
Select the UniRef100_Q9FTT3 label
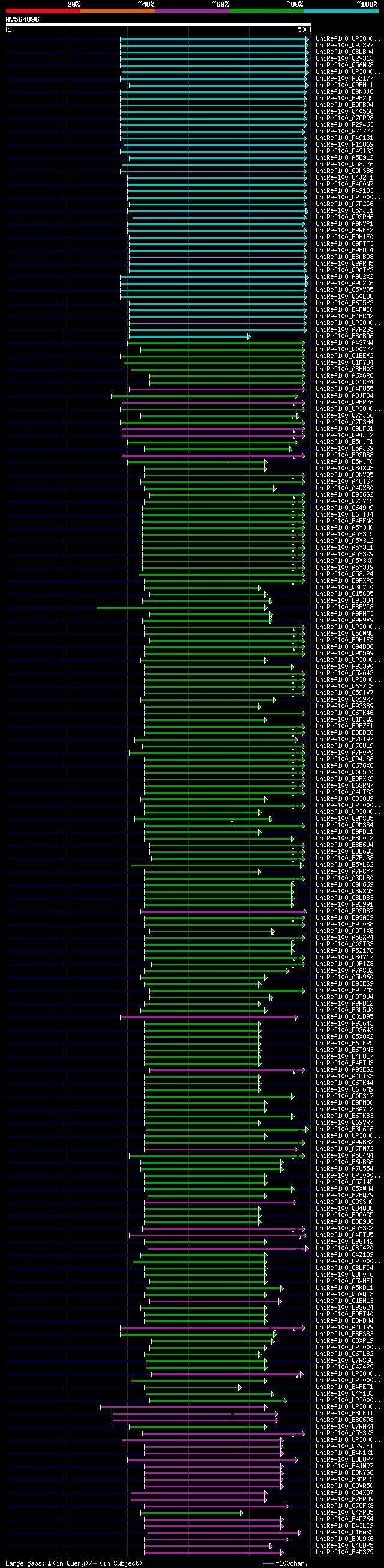tap(344, 243)
